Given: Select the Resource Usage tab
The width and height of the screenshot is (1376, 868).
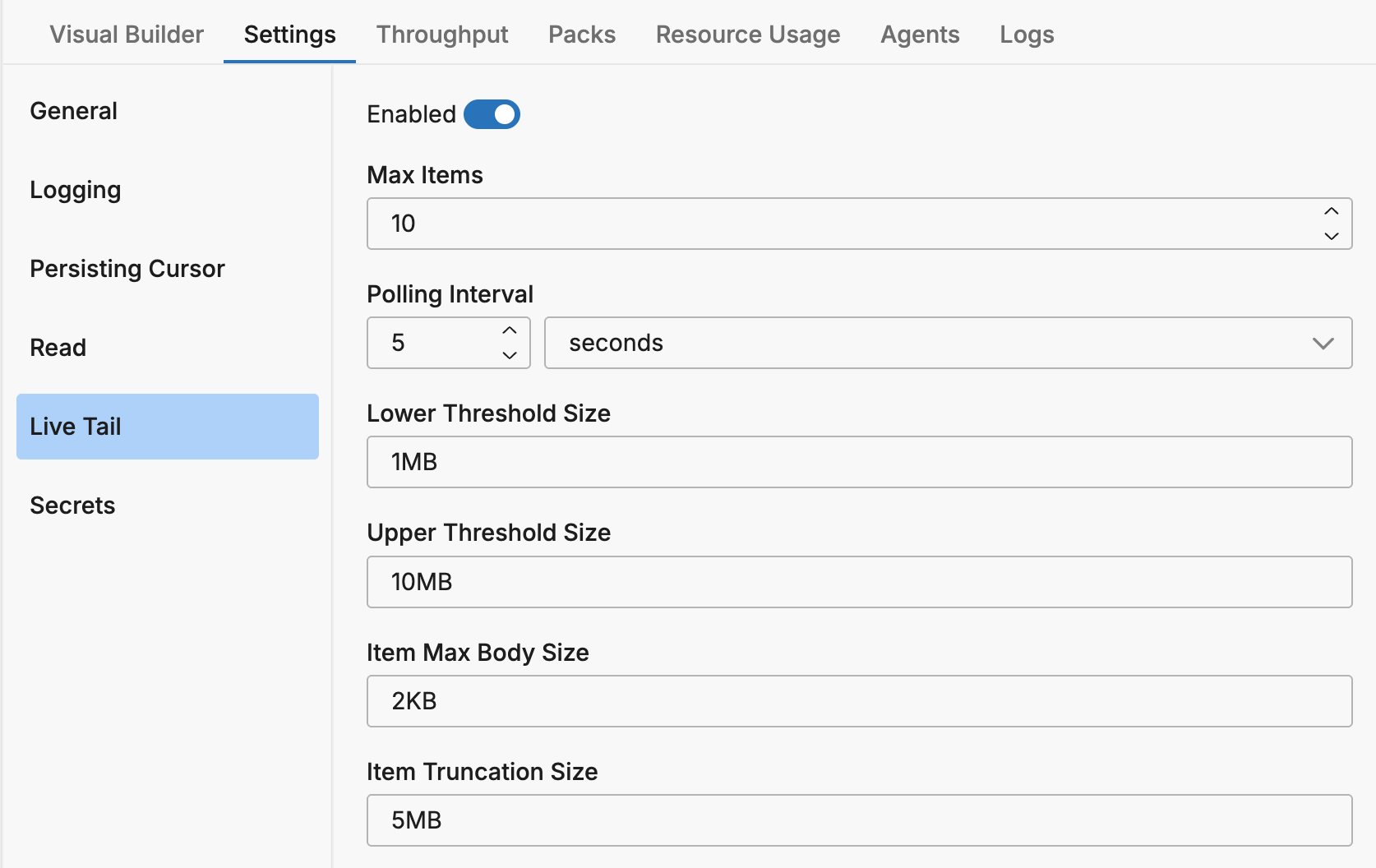Looking at the screenshot, I should [748, 35].
